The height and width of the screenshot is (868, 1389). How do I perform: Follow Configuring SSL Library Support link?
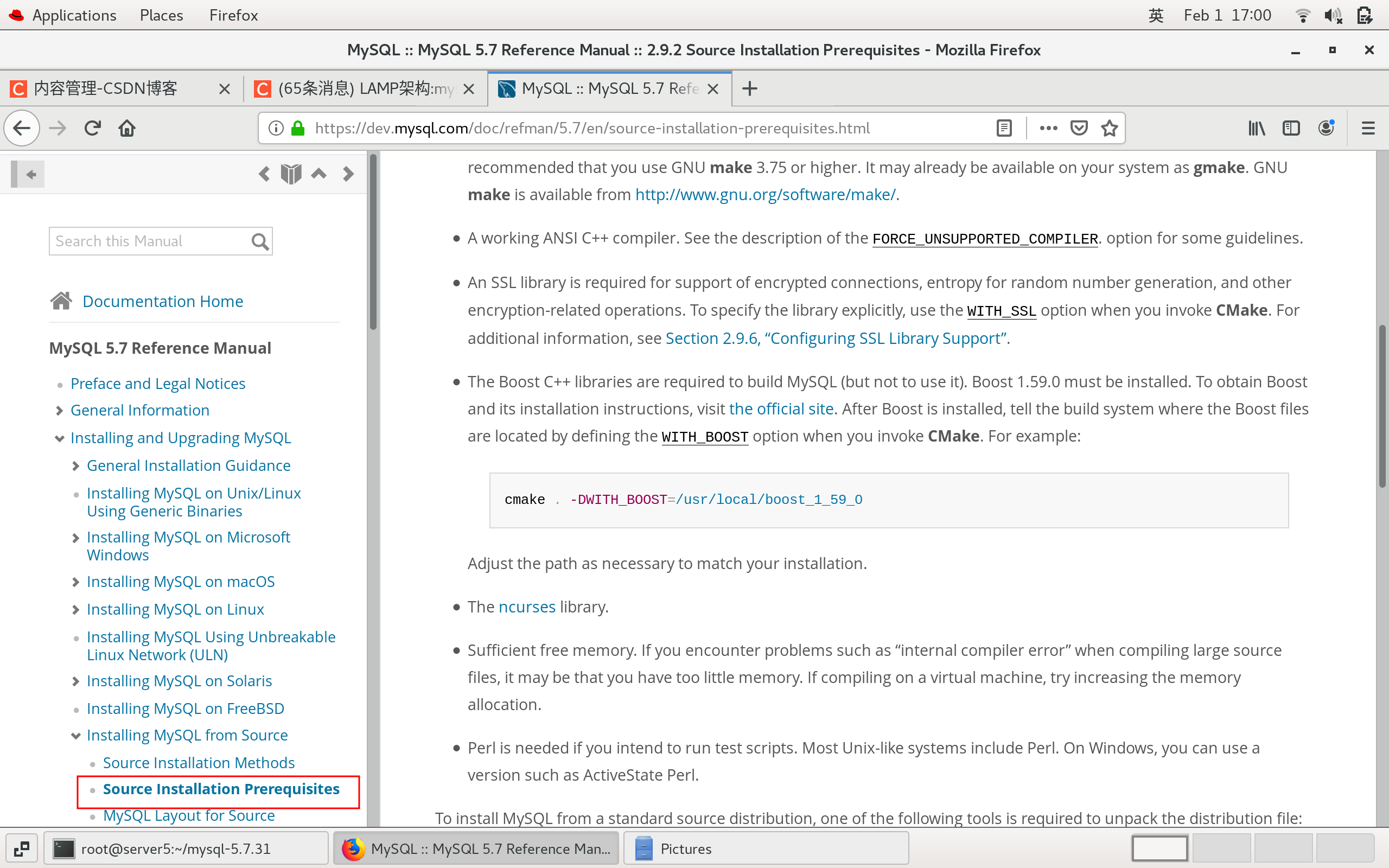point(836,339)
